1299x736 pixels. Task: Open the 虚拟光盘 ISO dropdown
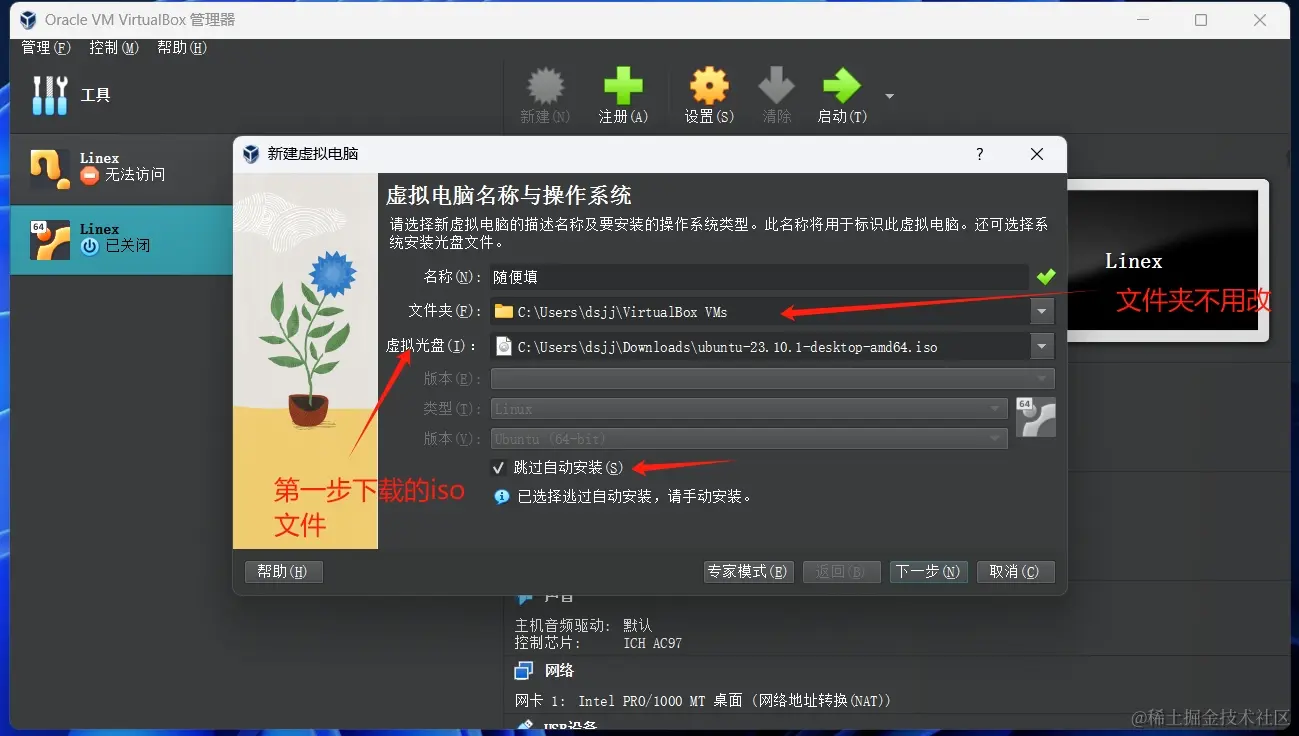coord(1041,346)
